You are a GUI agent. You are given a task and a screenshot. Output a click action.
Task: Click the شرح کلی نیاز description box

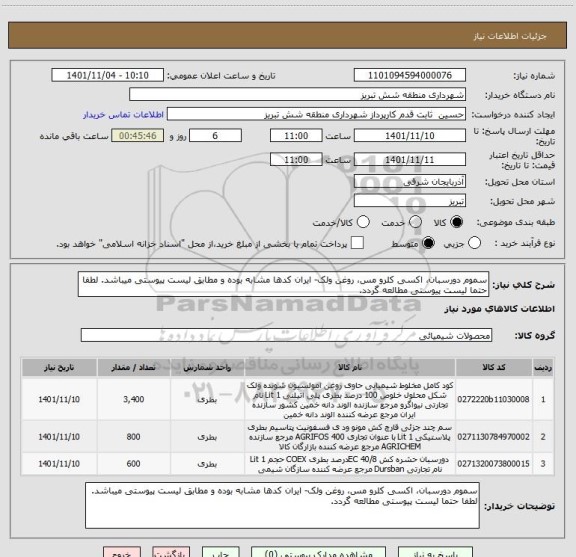point(283,285)
